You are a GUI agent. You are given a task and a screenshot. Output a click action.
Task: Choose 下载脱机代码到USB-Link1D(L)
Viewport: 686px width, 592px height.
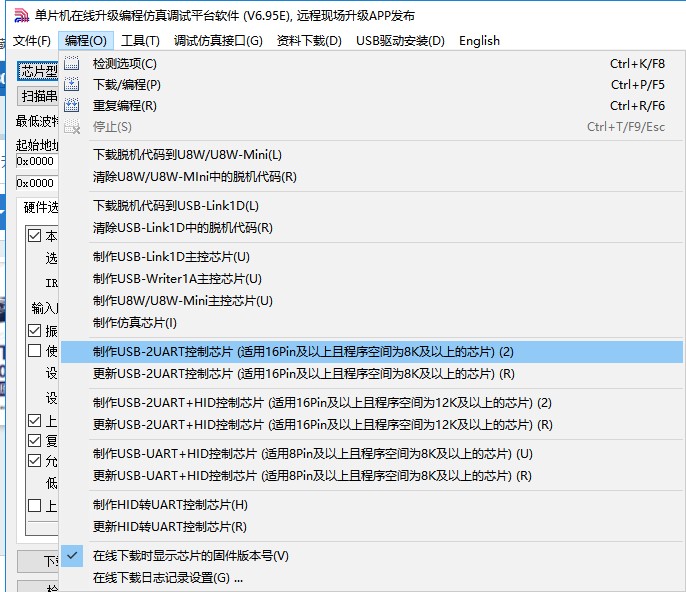[372, 206]
